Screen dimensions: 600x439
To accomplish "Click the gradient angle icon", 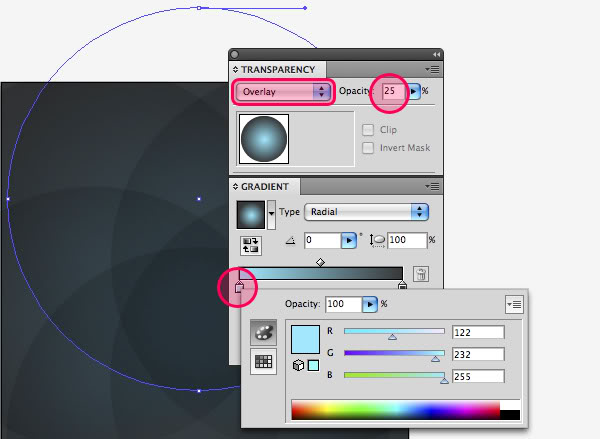I will pos(291,241).
